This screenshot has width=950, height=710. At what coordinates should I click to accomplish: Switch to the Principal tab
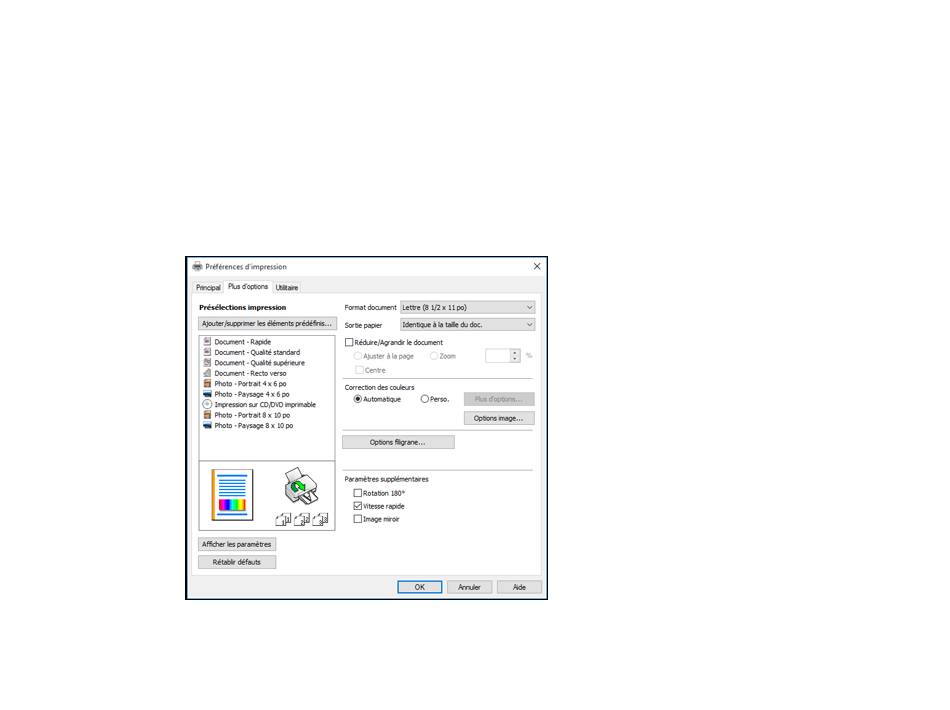(208, 288)
